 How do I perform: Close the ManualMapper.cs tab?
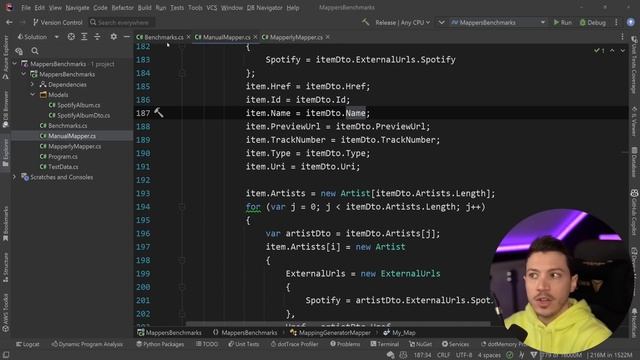coord(256,37)
